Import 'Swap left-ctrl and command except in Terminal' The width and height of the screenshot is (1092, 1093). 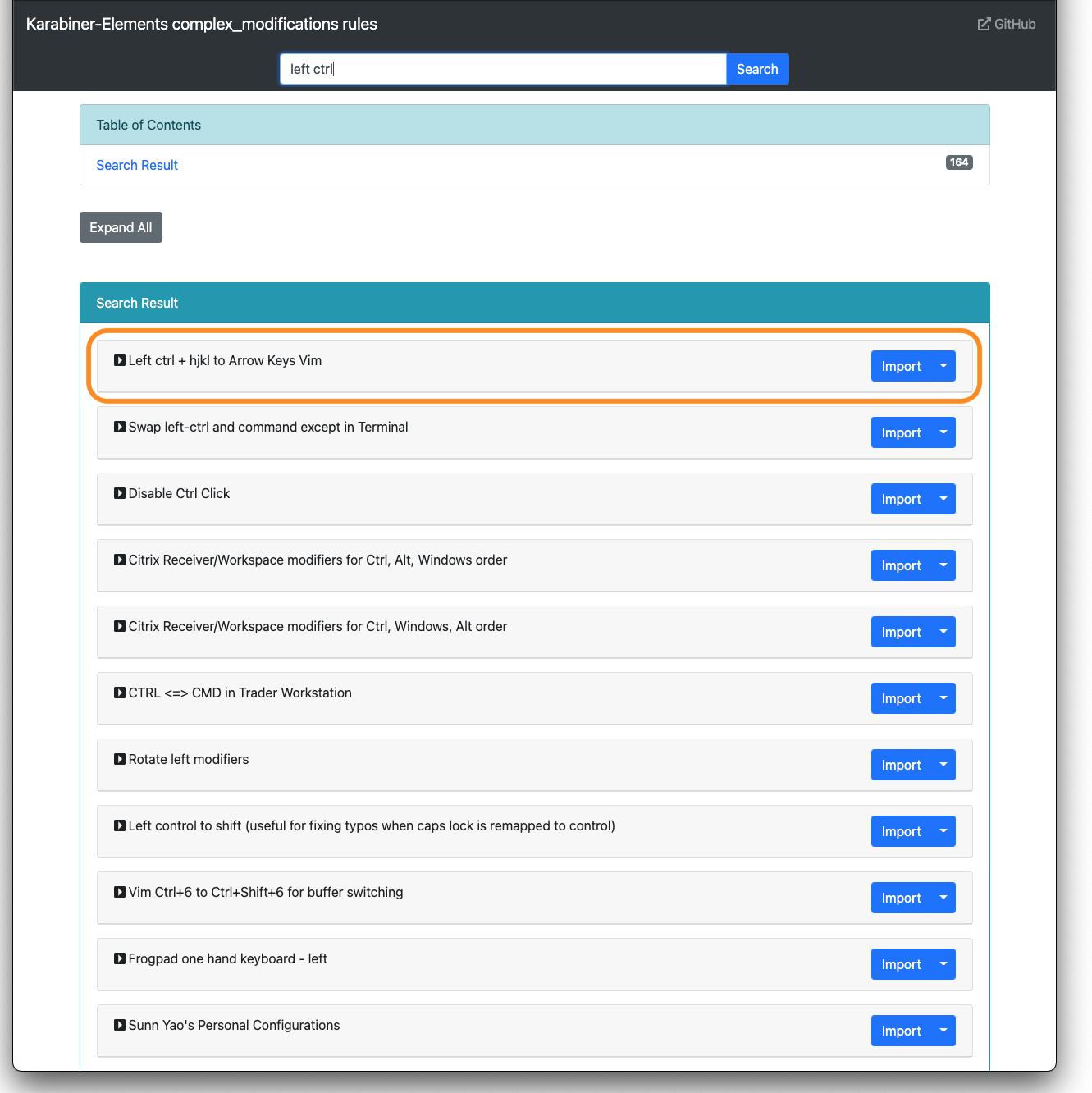point(901,432)
